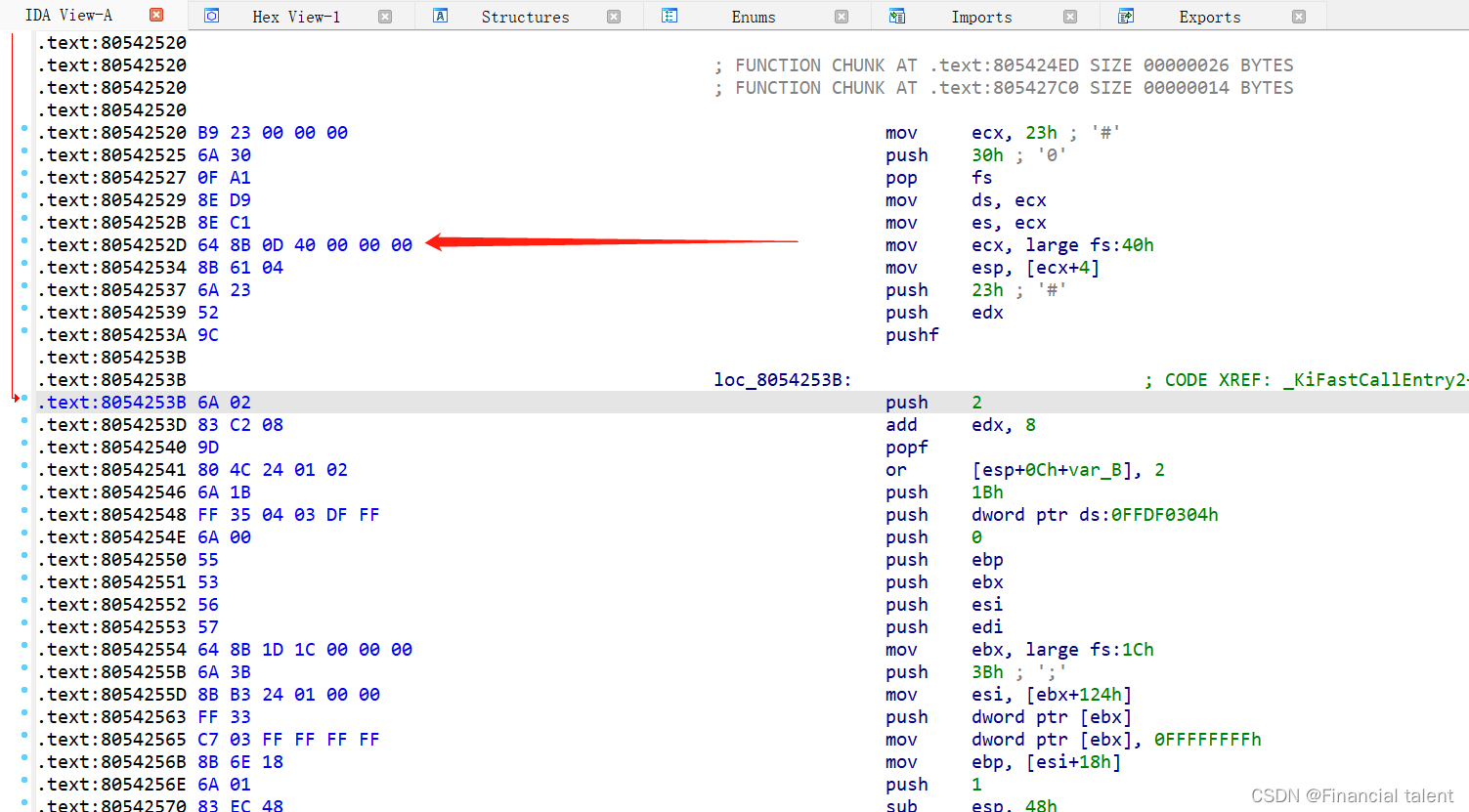Select operand '[esp+0Ch+var_B], 2'

coord(1068,470)
